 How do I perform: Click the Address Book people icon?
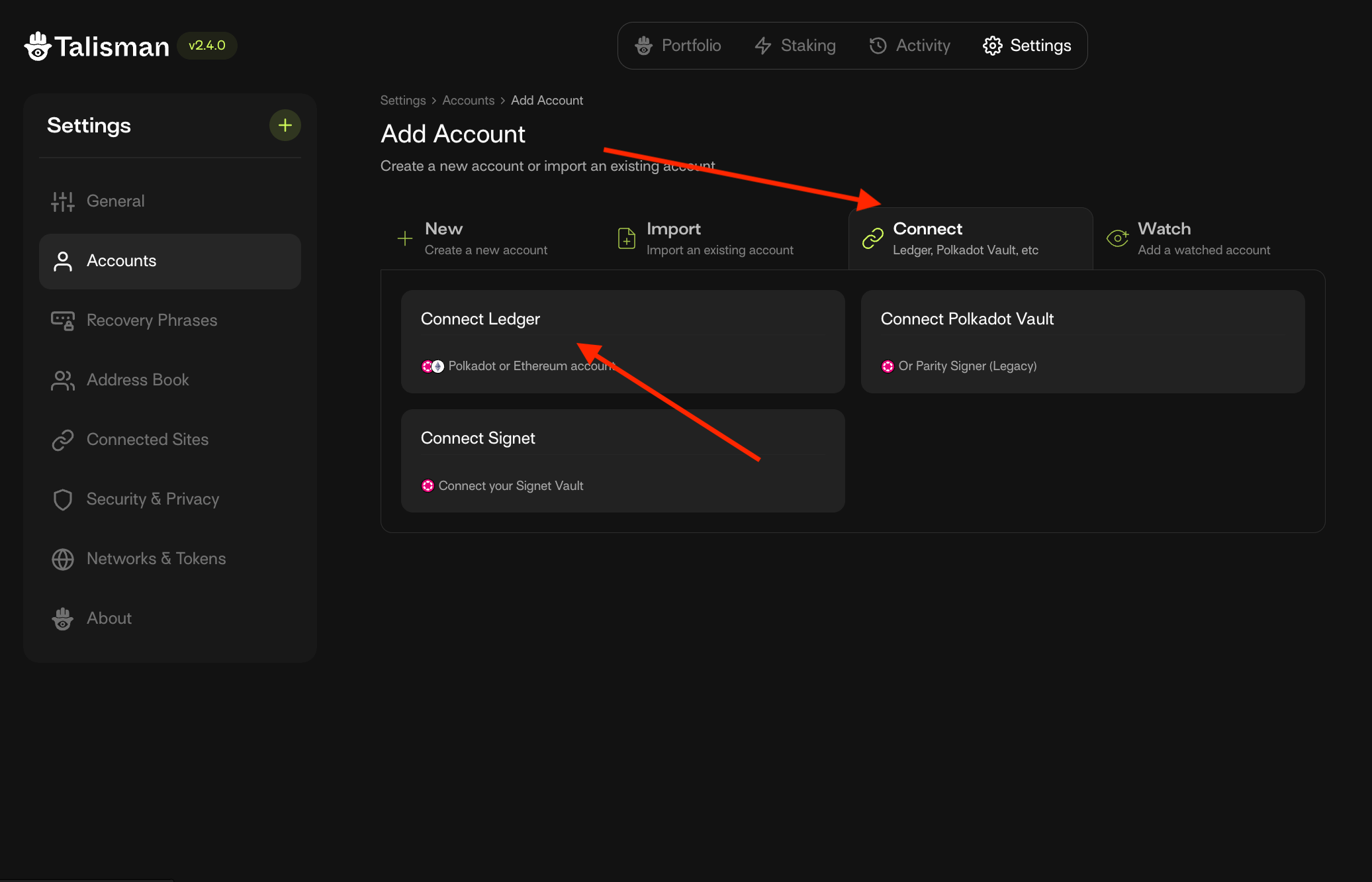coord(63,380)
